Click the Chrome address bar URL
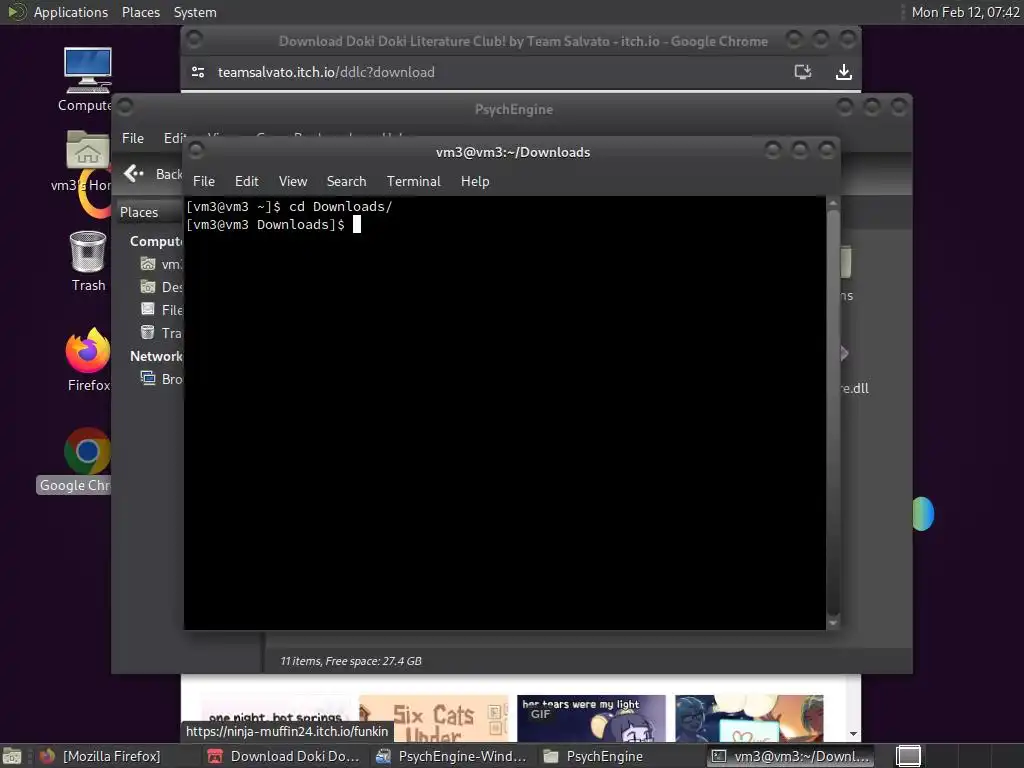1024x768 pixels. pos(326,72)
